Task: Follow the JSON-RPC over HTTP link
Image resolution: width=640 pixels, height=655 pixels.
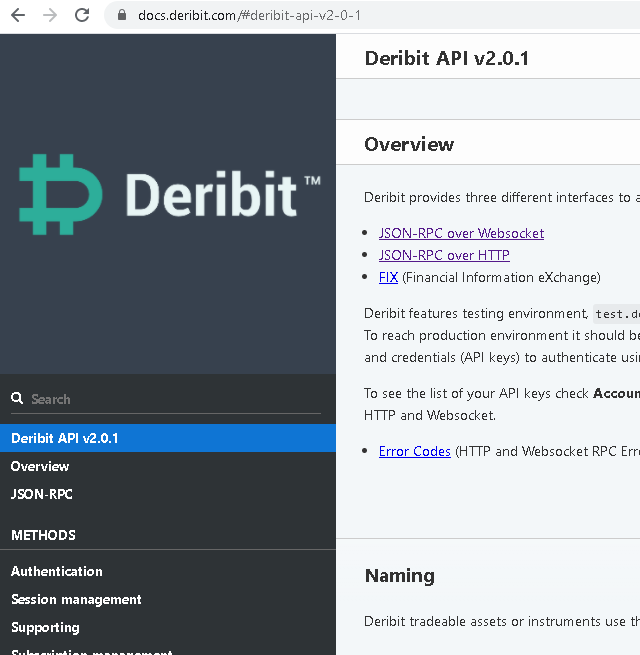Action: pos(444,255)
